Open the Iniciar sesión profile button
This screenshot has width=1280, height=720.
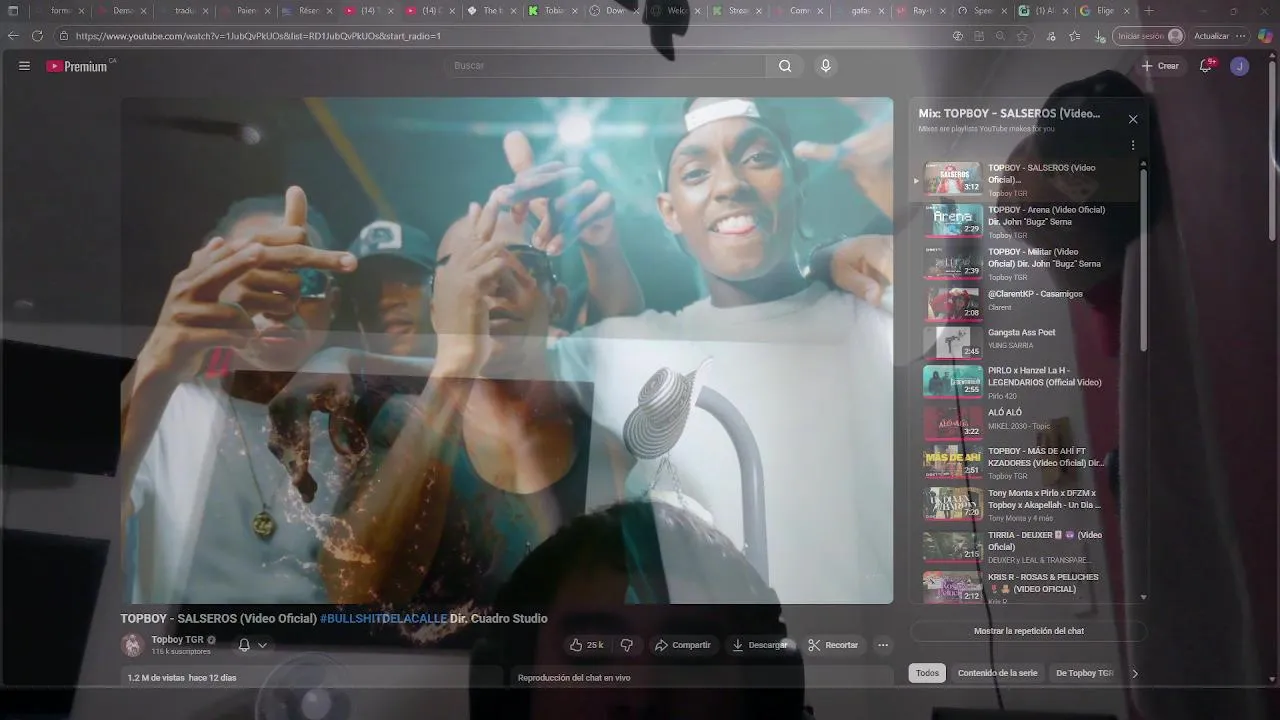pyautogui.click(x=1149, y=36)
